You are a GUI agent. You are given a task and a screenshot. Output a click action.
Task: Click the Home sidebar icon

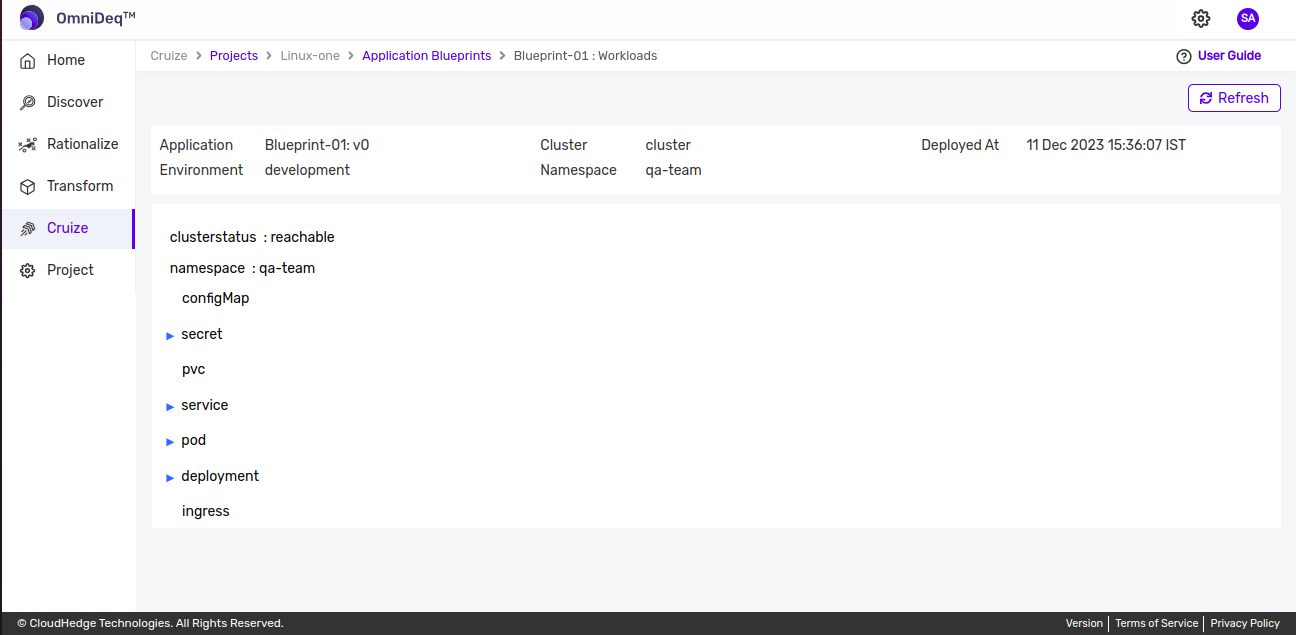28,60
